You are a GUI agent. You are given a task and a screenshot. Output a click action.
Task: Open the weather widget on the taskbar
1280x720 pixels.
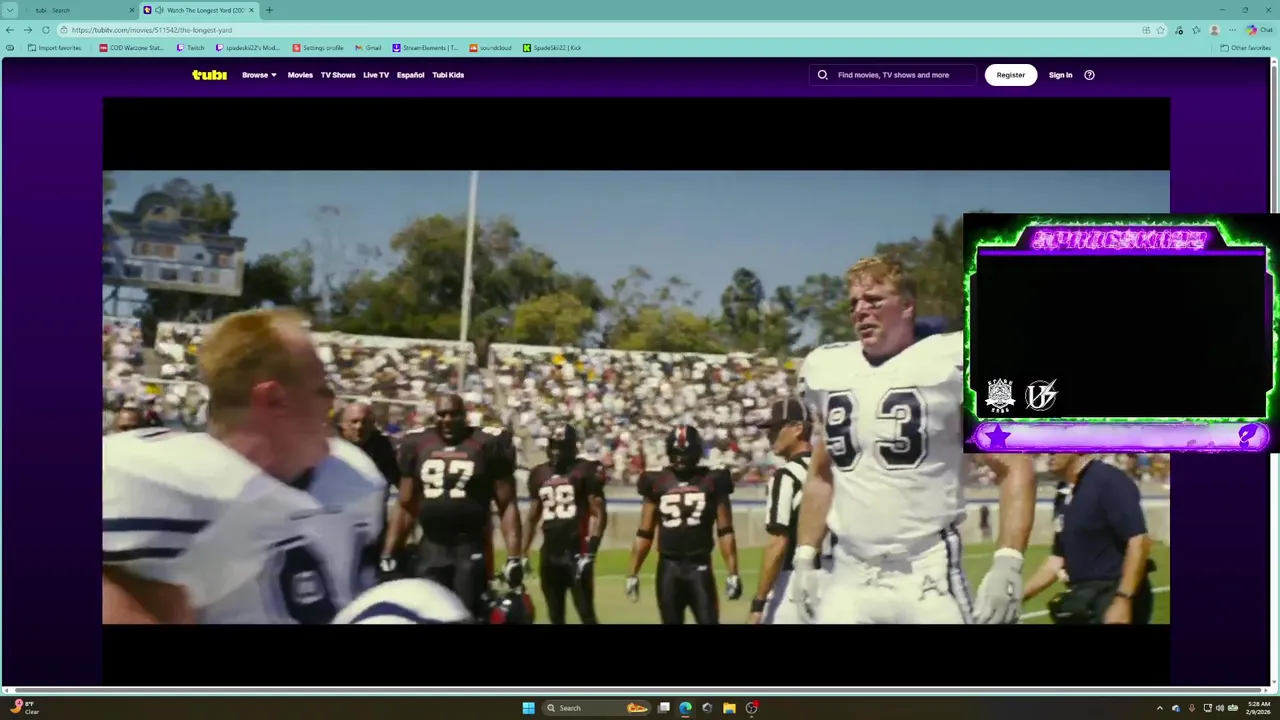(25, 708)
